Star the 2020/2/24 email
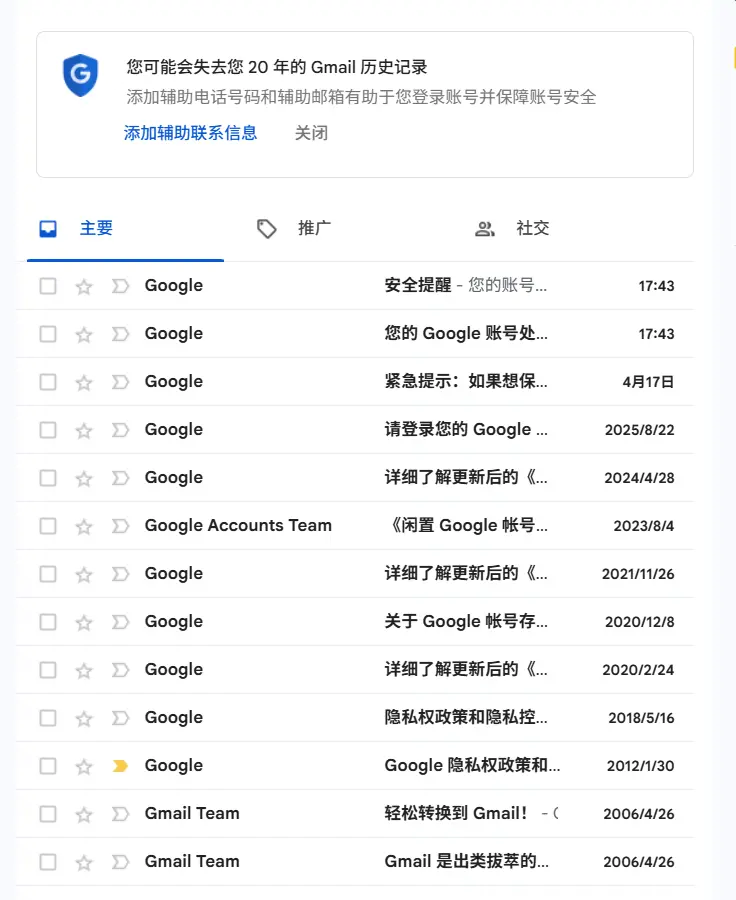The image size is (736, 900). (84, 670)
